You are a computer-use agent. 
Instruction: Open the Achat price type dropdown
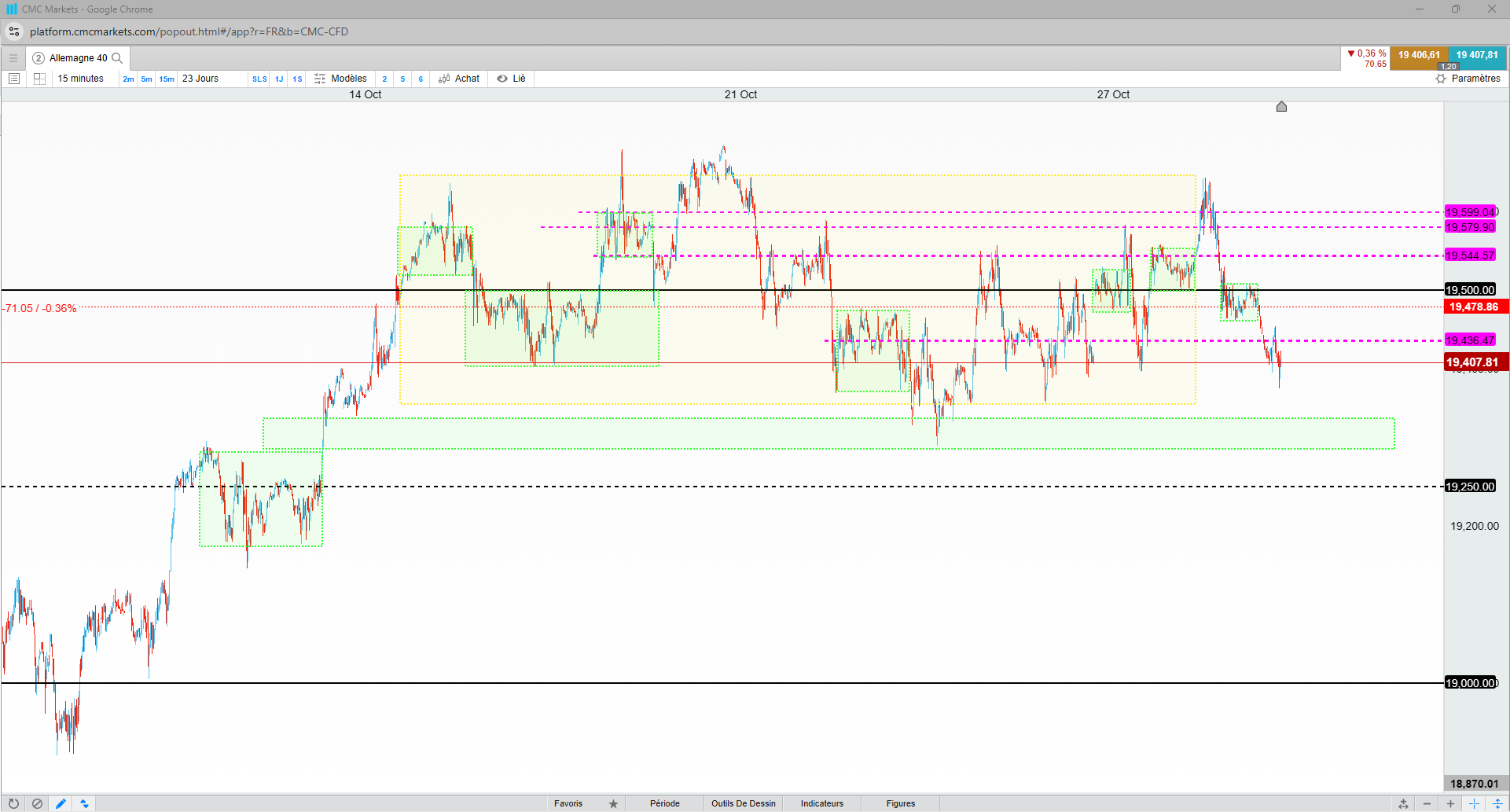tap(459, 79)
